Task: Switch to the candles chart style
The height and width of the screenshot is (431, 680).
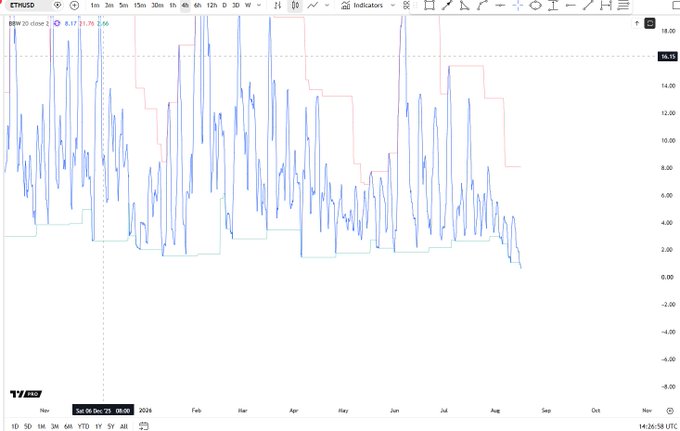Action: coord(295,5)
